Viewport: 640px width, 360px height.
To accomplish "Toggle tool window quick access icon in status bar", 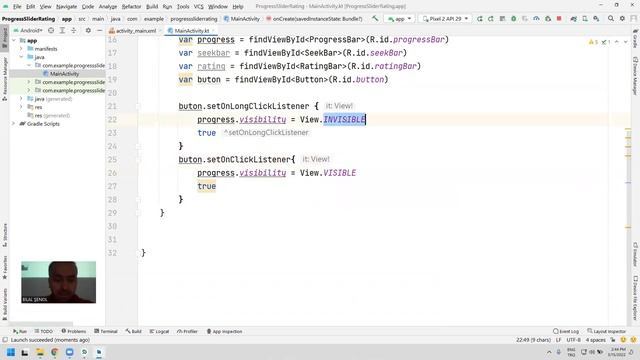I will [x=5, y=340].
